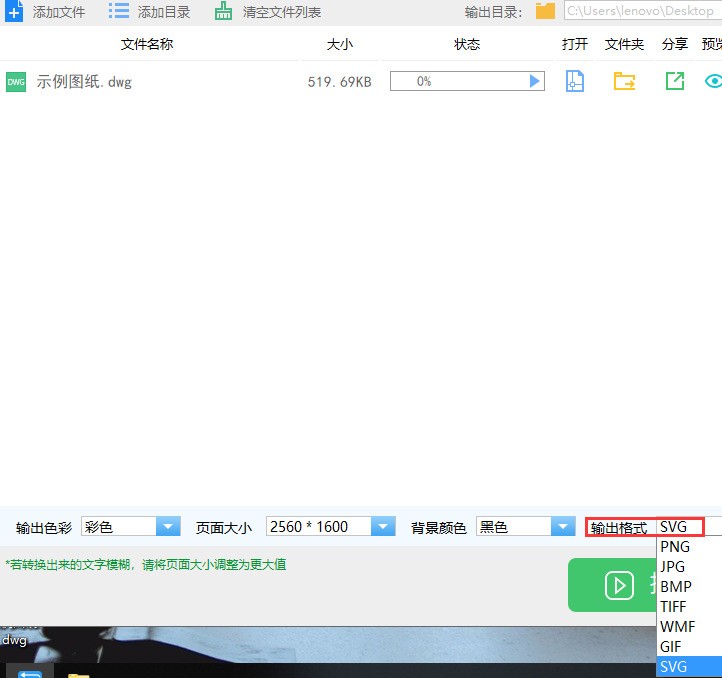Click the green convert button
Image resolution: width=722 pixels, height=678 pixels.
[x=612, y=585]
